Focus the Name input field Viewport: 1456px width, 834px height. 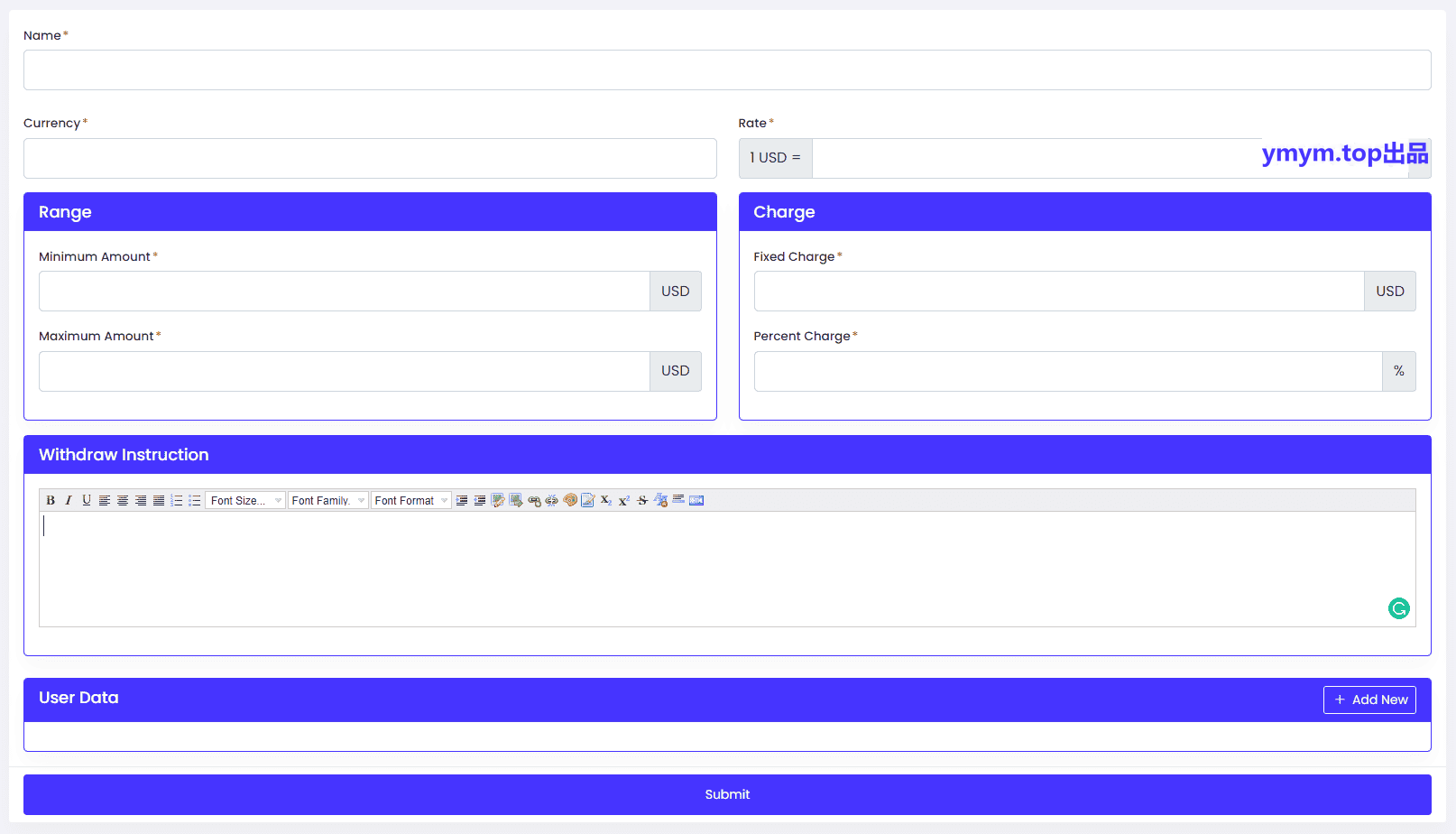[727, 69]
